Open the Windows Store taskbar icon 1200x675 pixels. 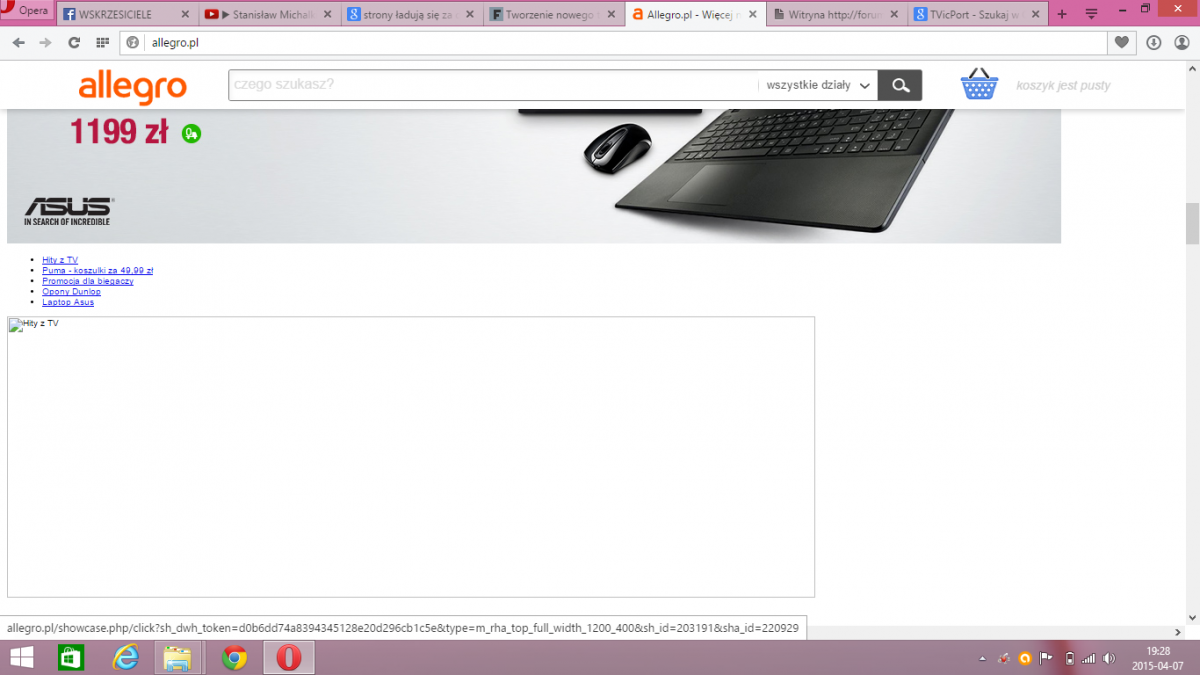point(71,658)
